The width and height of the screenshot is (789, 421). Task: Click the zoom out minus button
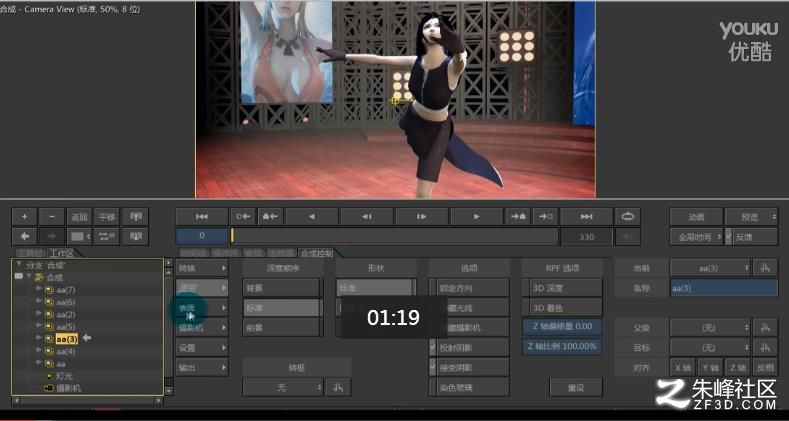click(52, 217)
